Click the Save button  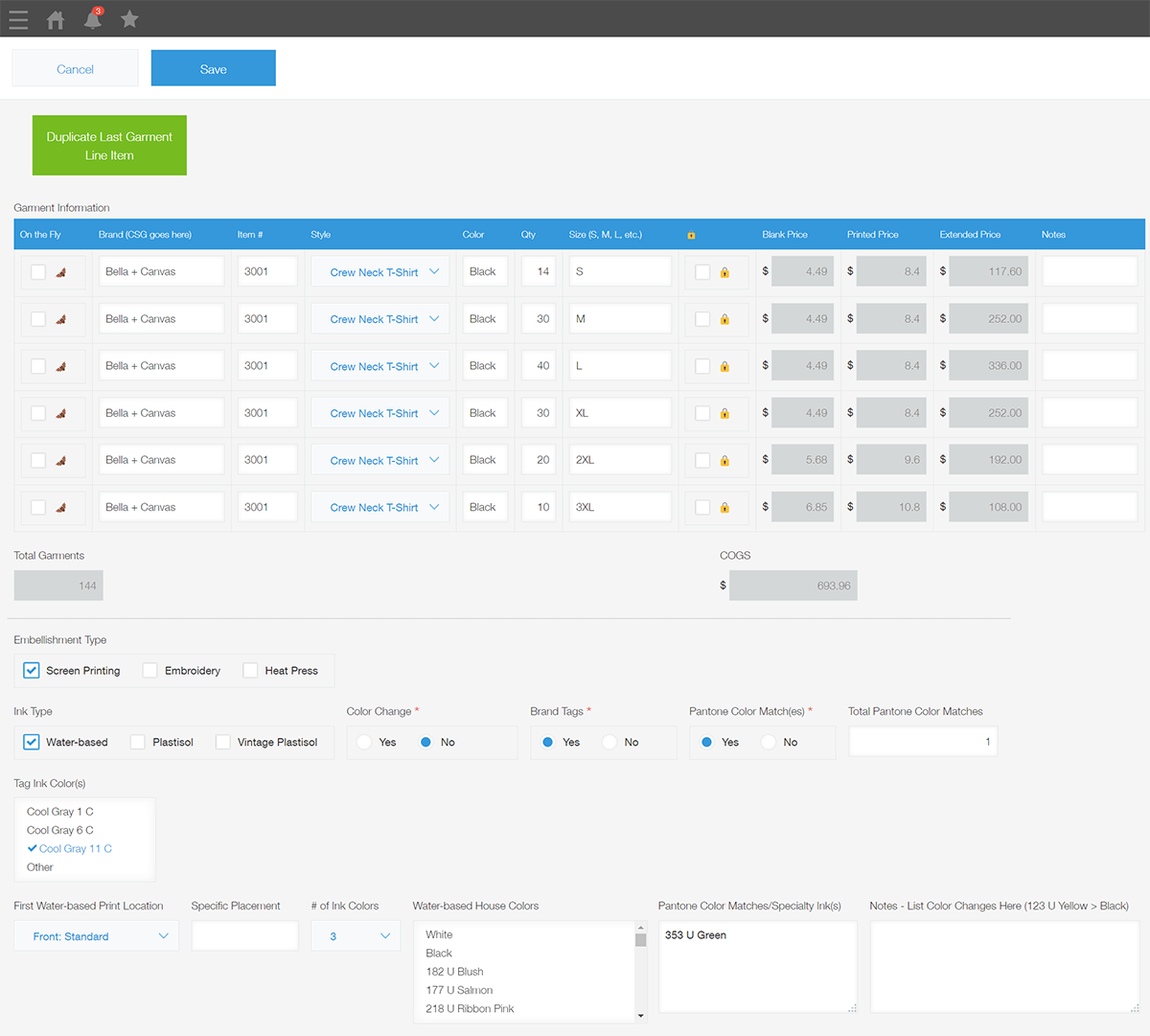pos(213,69)
